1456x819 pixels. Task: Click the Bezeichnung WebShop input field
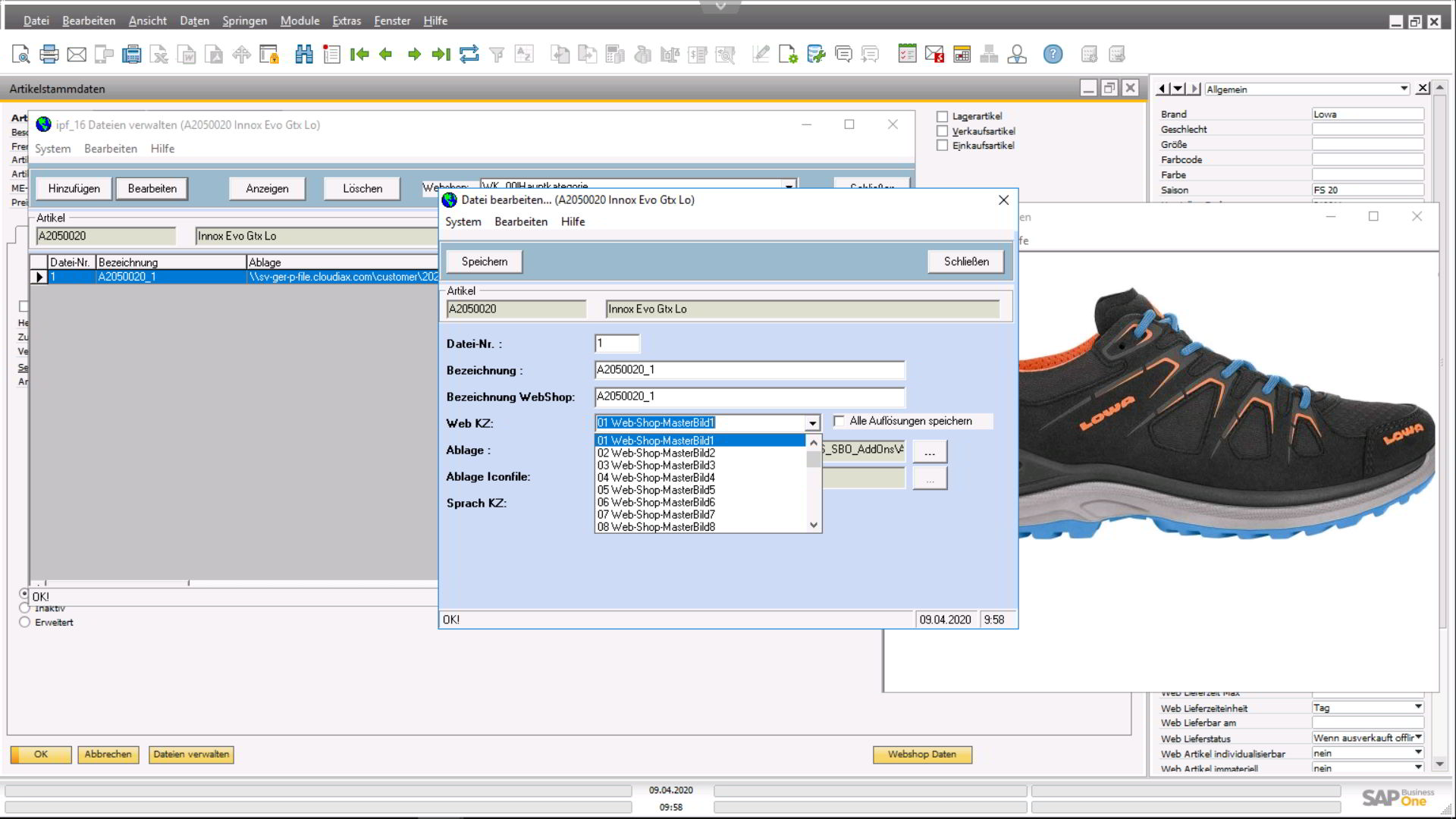click(749, 397)
